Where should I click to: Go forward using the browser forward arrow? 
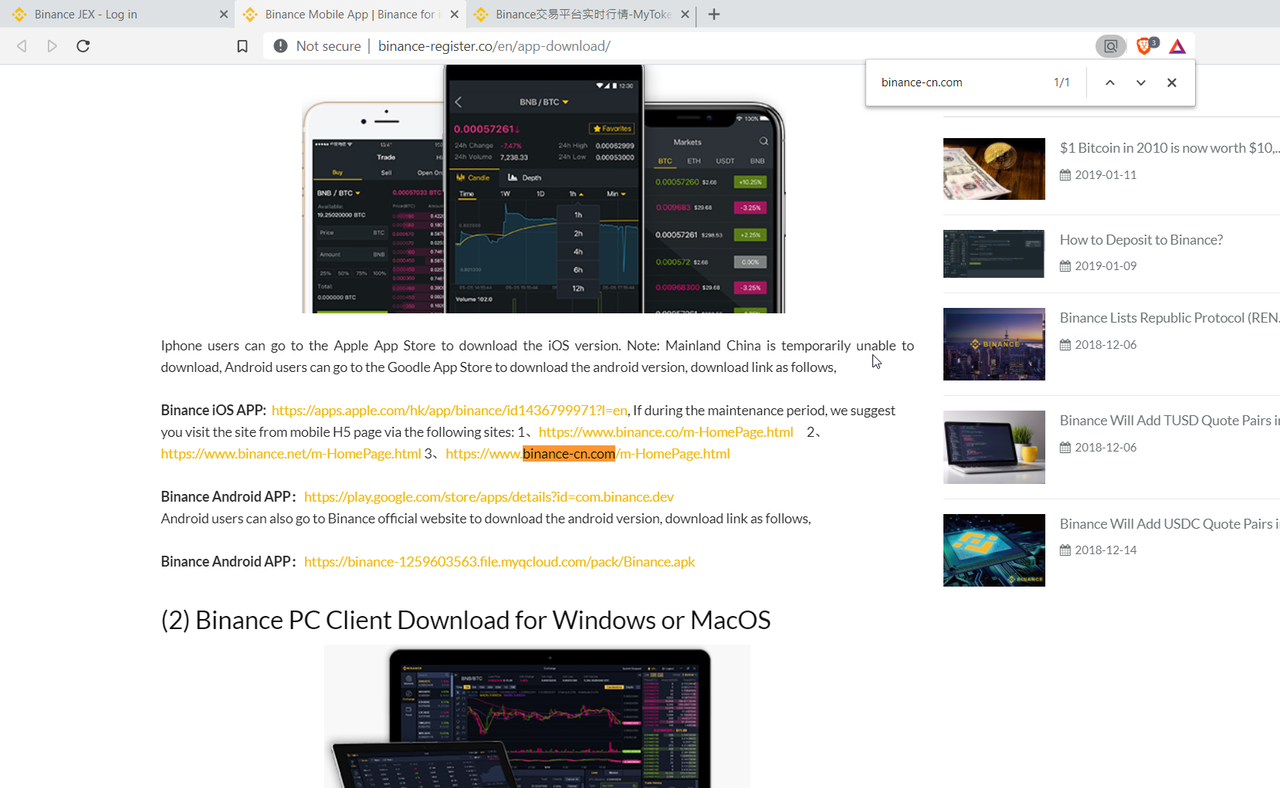[x=52, y=46]
